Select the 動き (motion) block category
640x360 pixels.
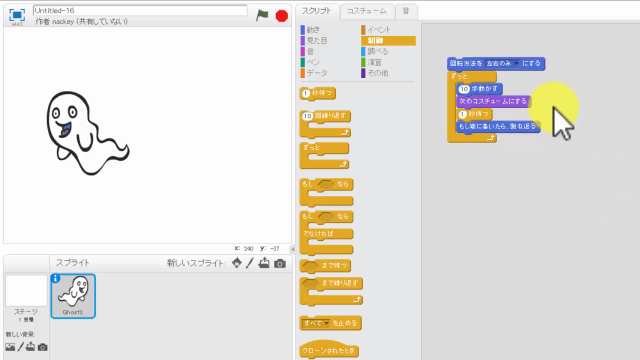pyautogui.click(x=311, y=30)
